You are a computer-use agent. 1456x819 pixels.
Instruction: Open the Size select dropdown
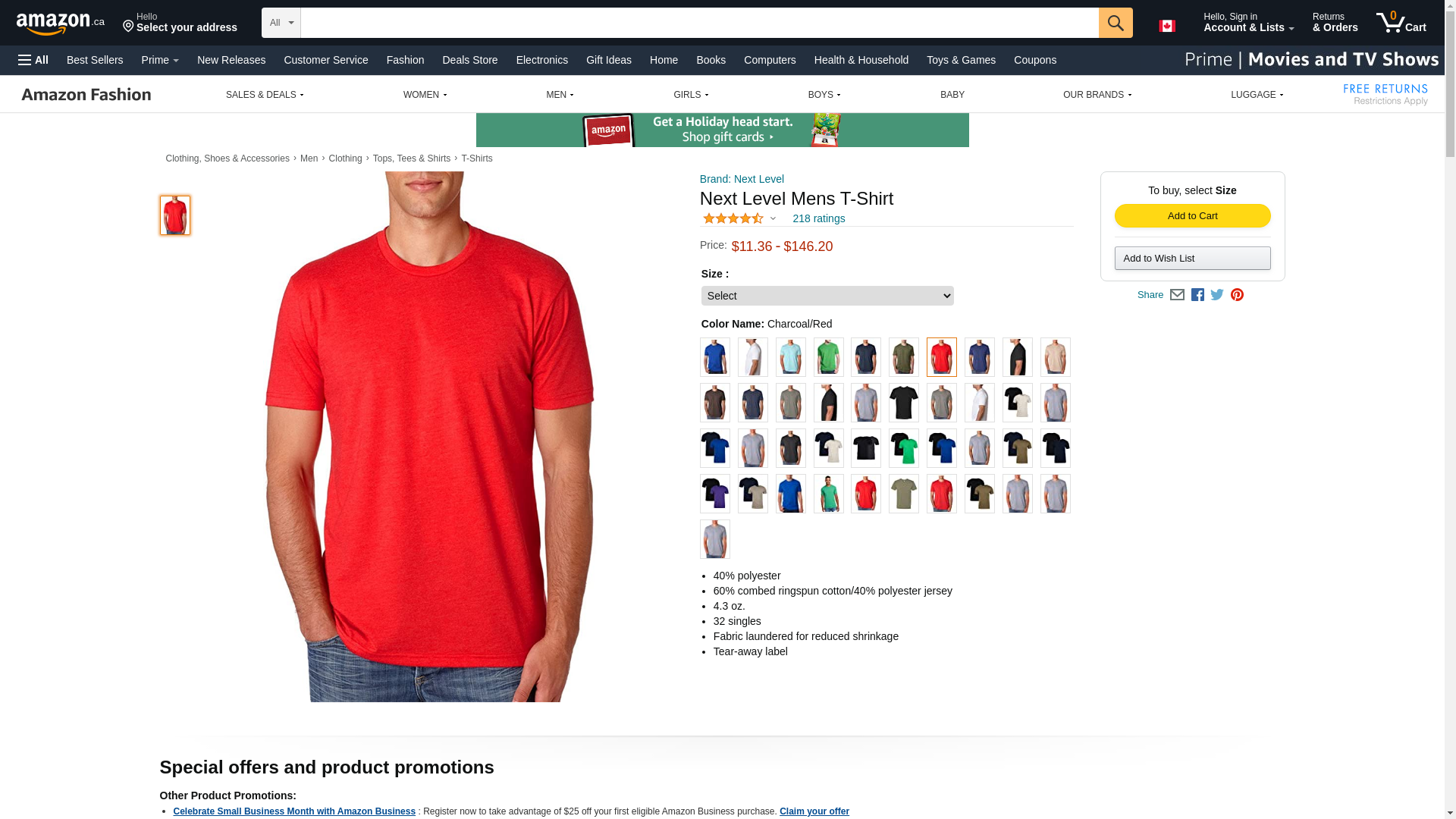pyautogui.click(x=827, y=296)
